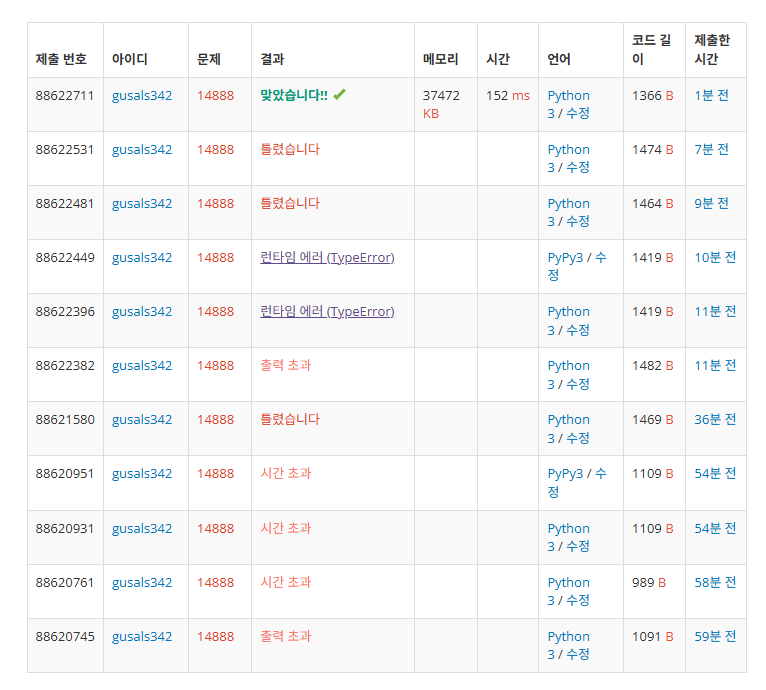The width and height of the screenshot is (766, 690).
Task: Open Python 3 / 수정 link for submission 88622711
Action: pos(569,105)
